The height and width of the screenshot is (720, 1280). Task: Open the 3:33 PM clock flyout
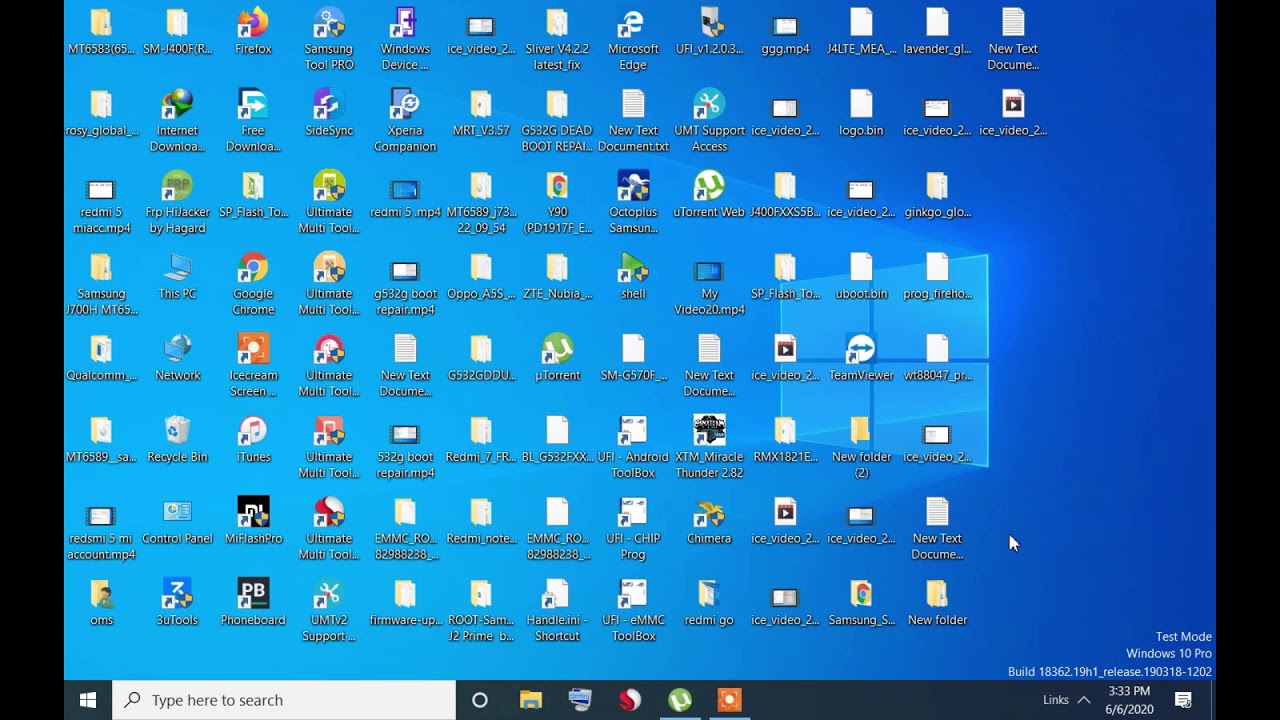pyautogui.click(x=1128, y=700)
